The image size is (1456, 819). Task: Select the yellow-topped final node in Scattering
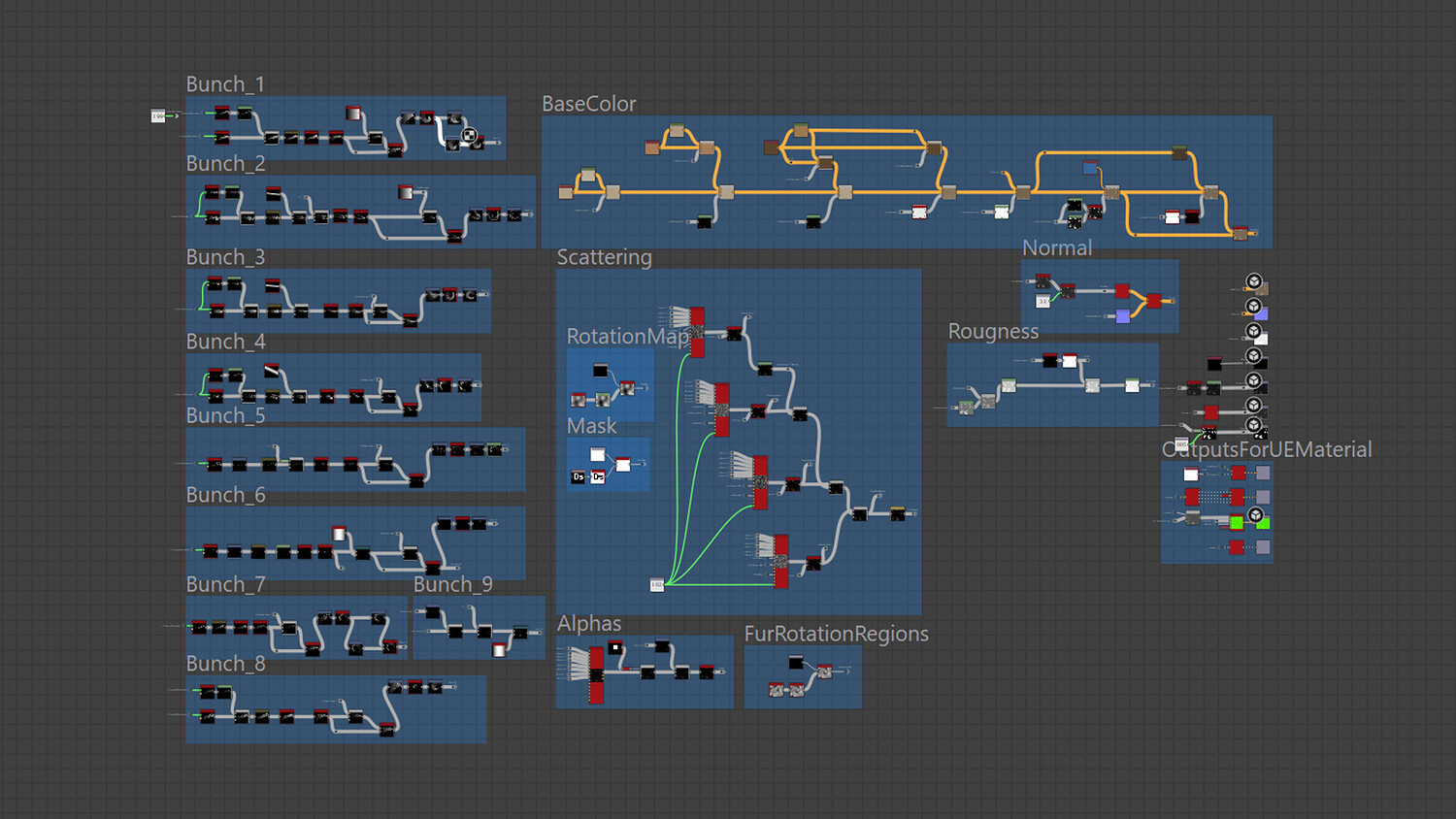coord(898,513)
